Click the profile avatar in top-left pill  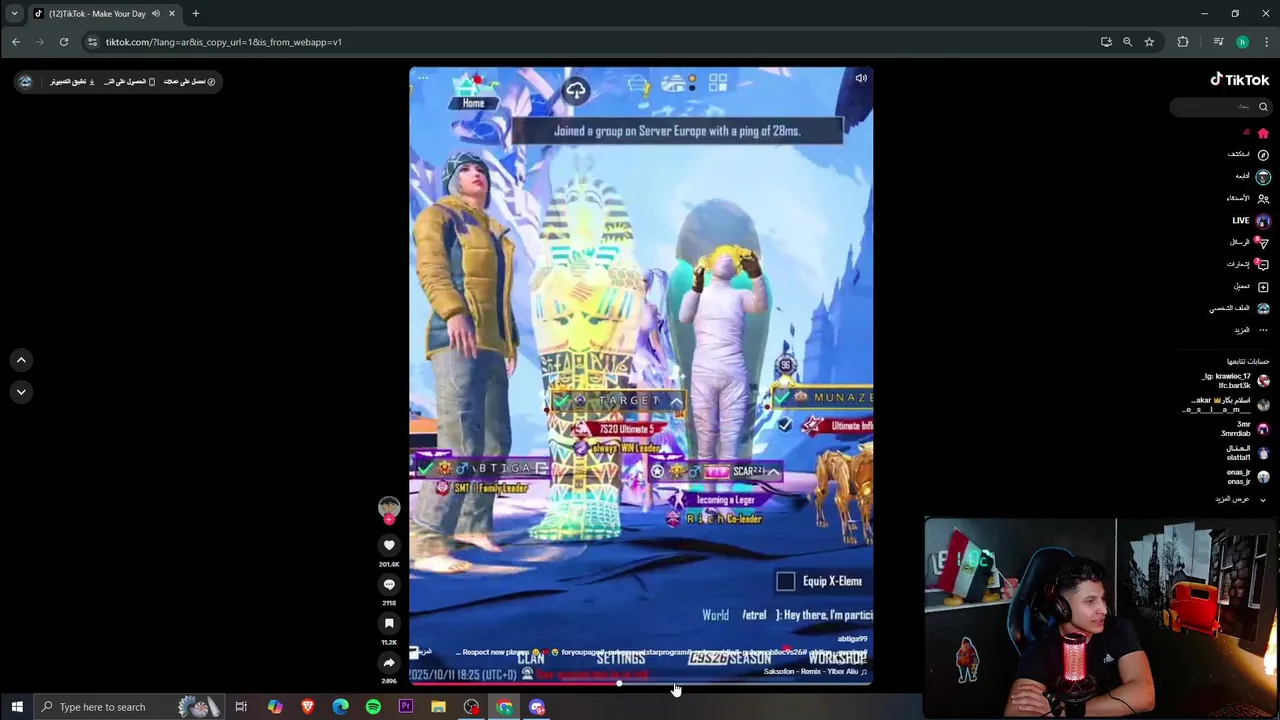click(x=25, y=82)
